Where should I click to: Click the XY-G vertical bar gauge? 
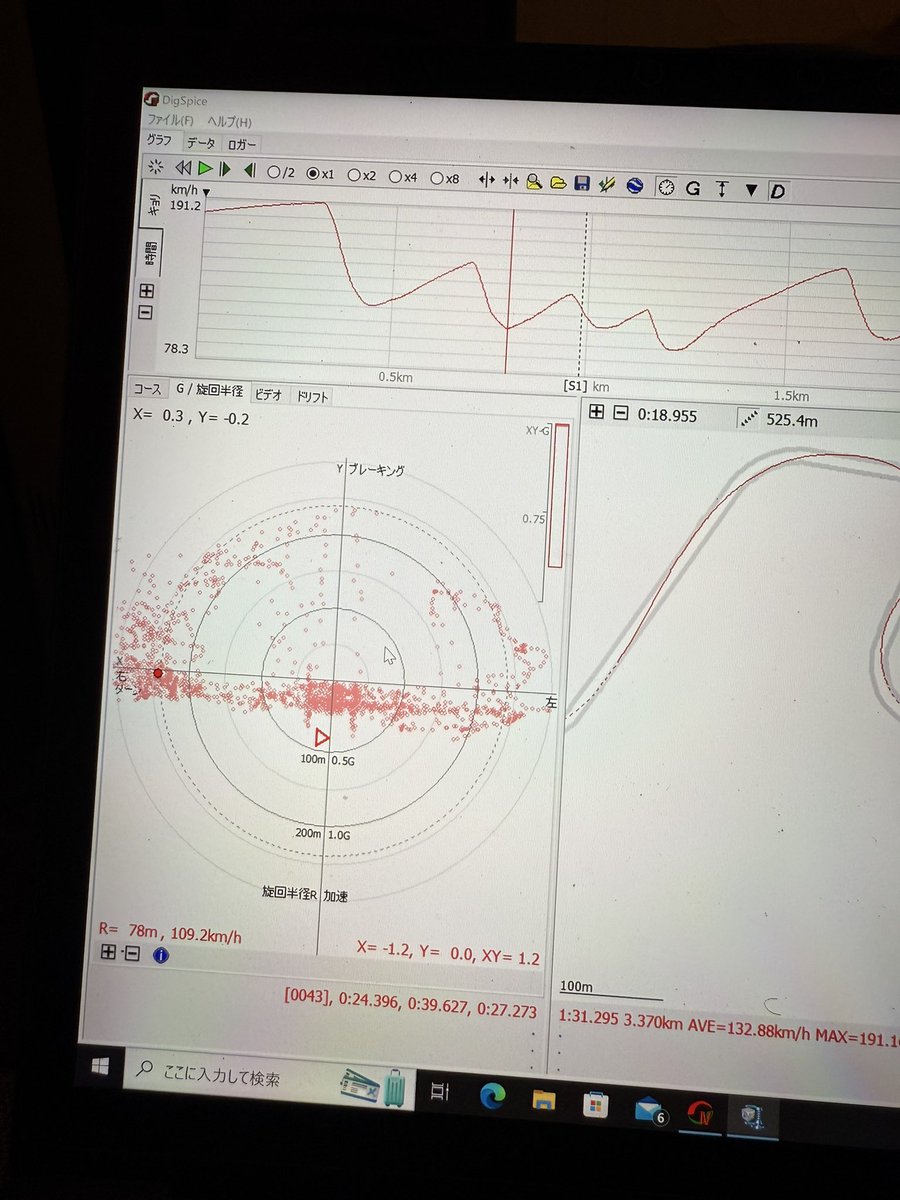point(558,496)
